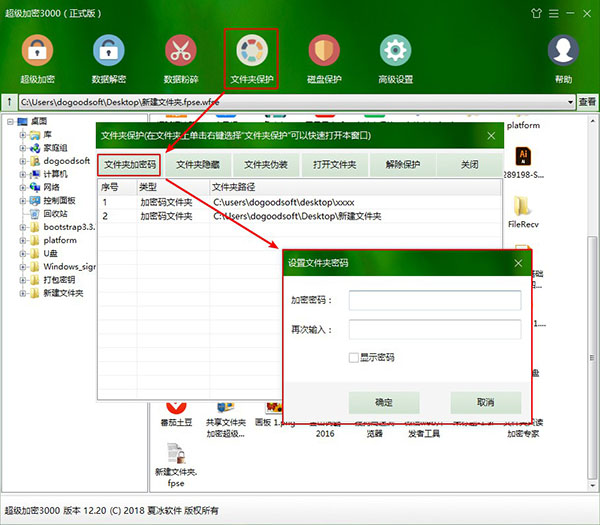Select the 数据粉碎 scissors icon
This screenshot has width=600, height=525.
click(181, 51)
